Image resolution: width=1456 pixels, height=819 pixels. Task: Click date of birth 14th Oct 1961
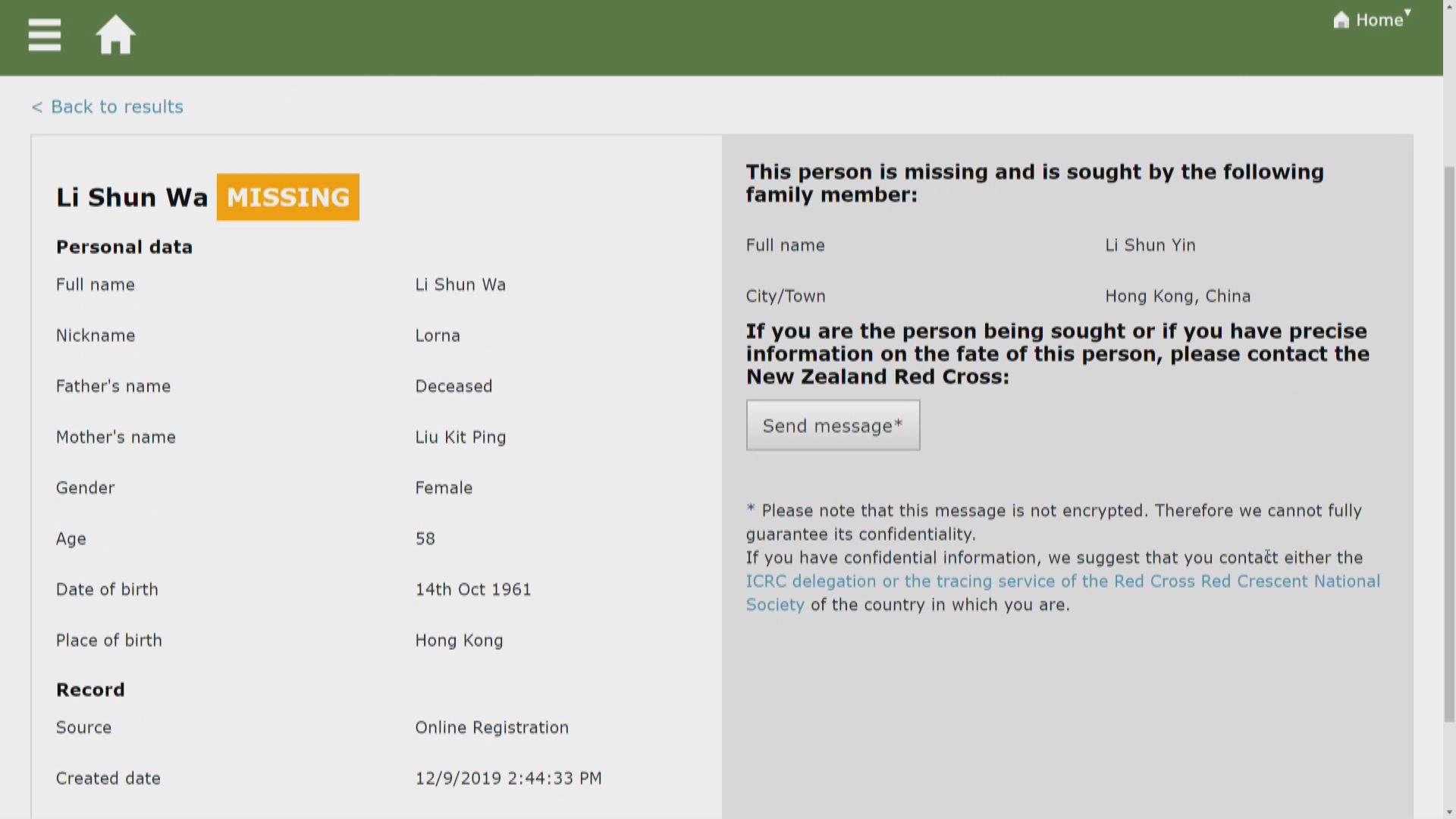tap(473, 590)
